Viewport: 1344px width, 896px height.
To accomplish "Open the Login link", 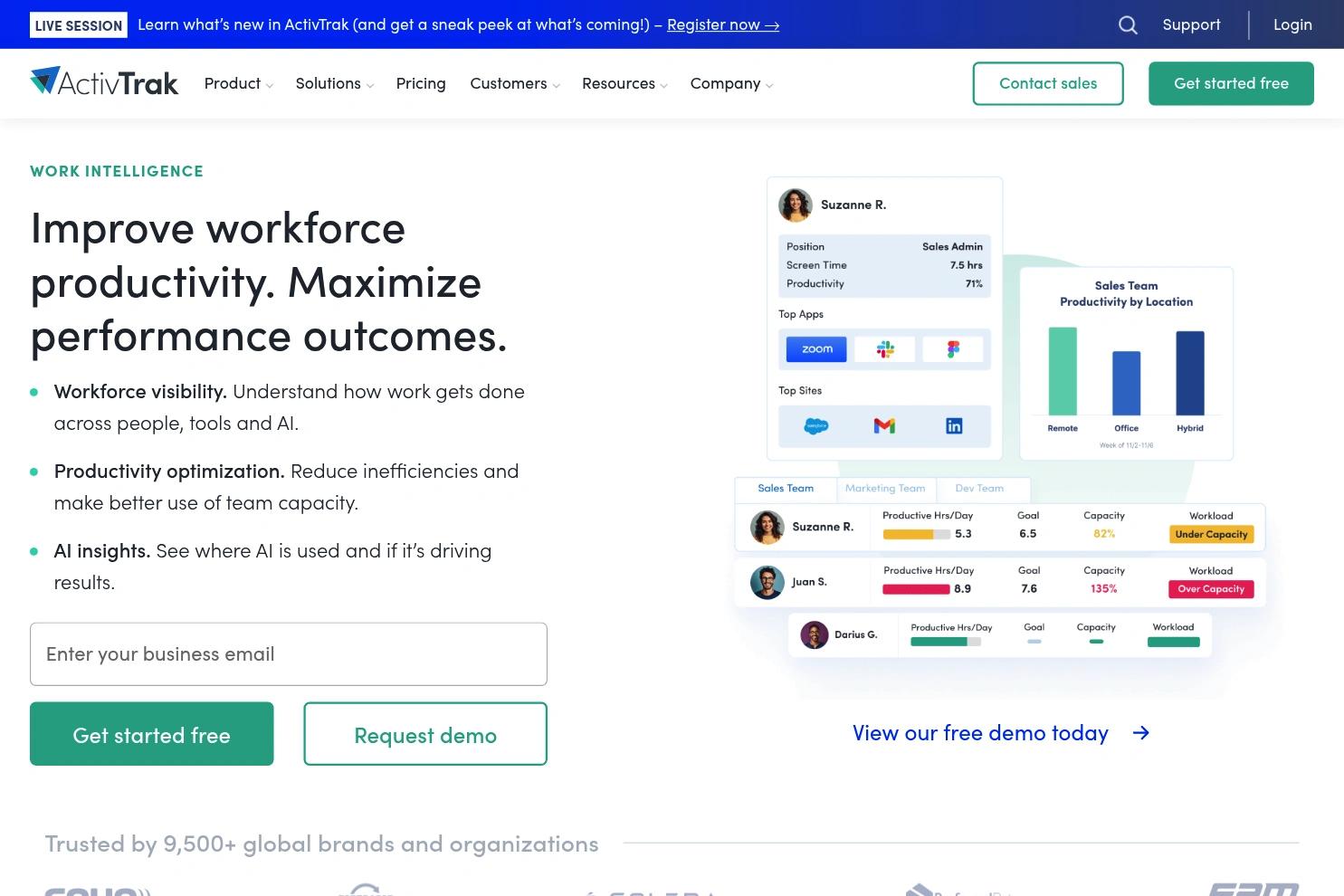I will tap(1292, 25).
